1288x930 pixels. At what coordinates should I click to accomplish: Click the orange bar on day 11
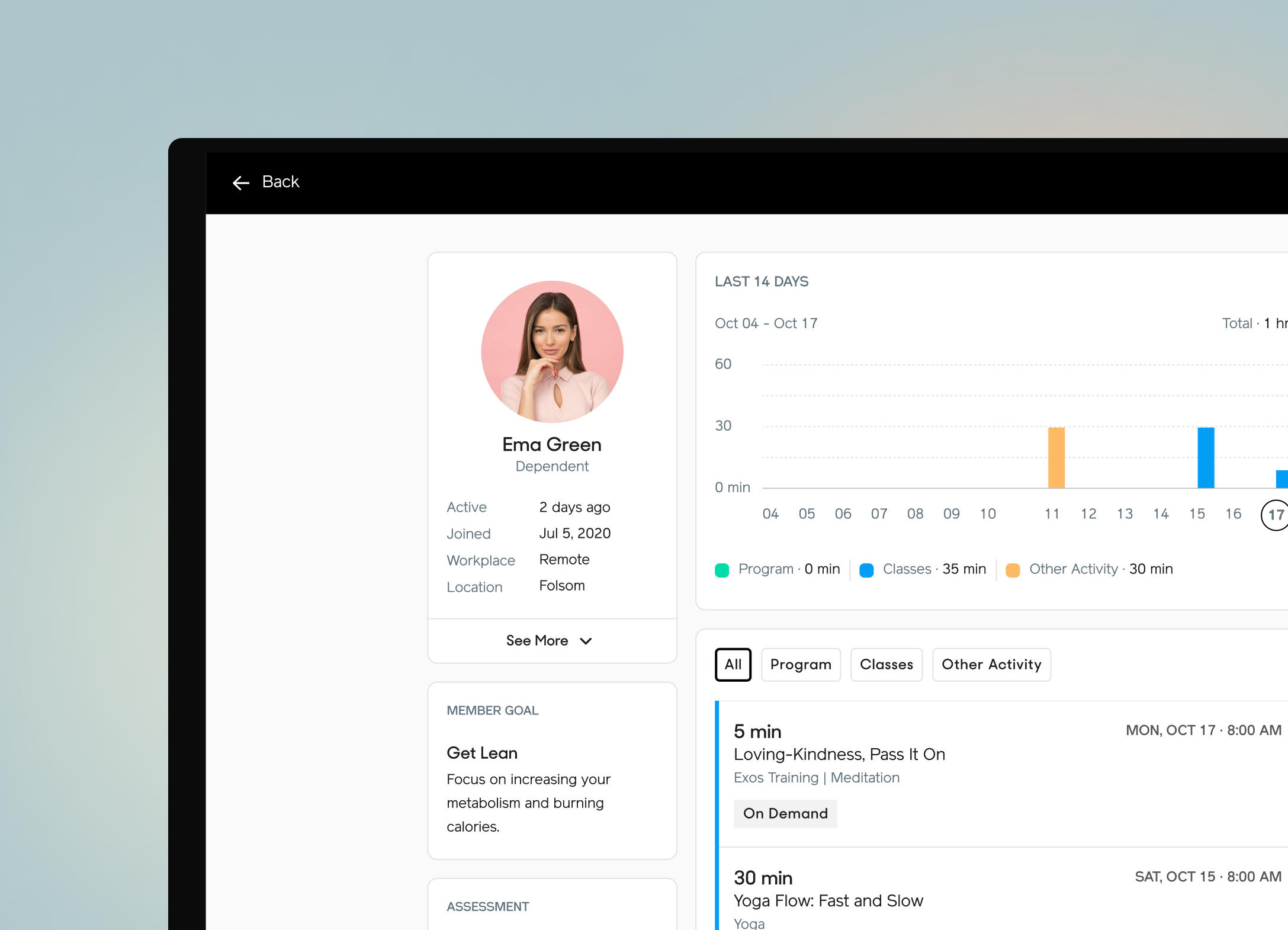pyautogui.click(x=1056, y=457)
